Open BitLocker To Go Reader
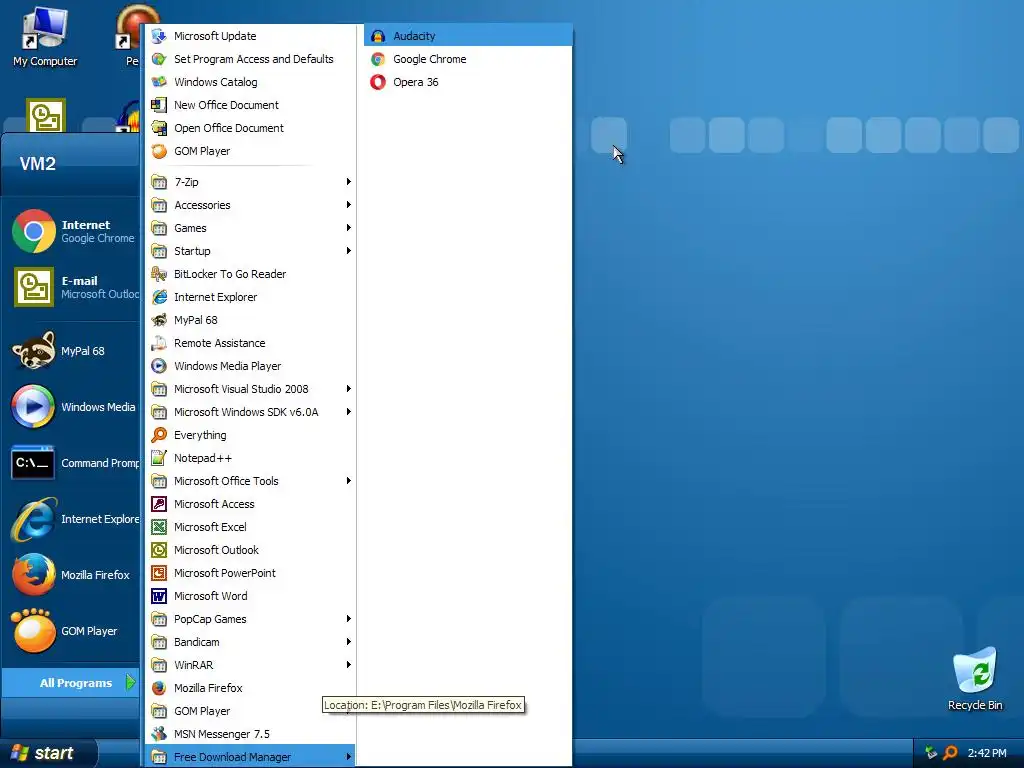 pos(251,274)
